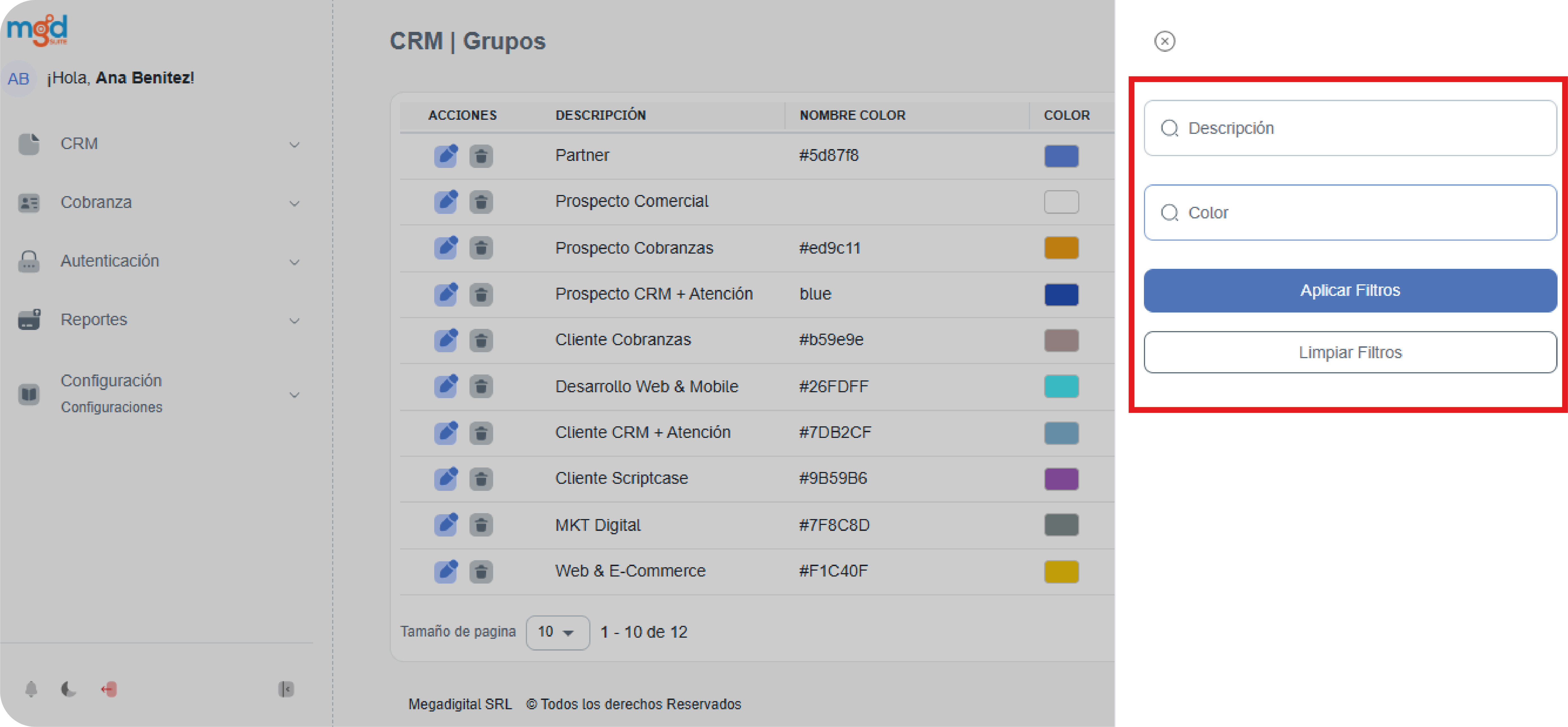Toggle dark mode moon icon

[68, 689]
